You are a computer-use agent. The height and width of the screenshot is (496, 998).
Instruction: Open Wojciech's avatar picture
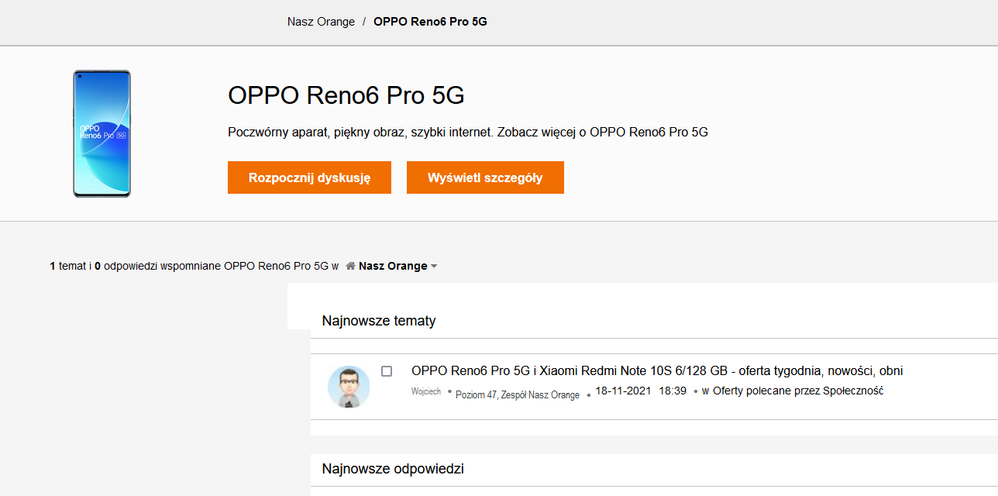click(x=349, y=386)
